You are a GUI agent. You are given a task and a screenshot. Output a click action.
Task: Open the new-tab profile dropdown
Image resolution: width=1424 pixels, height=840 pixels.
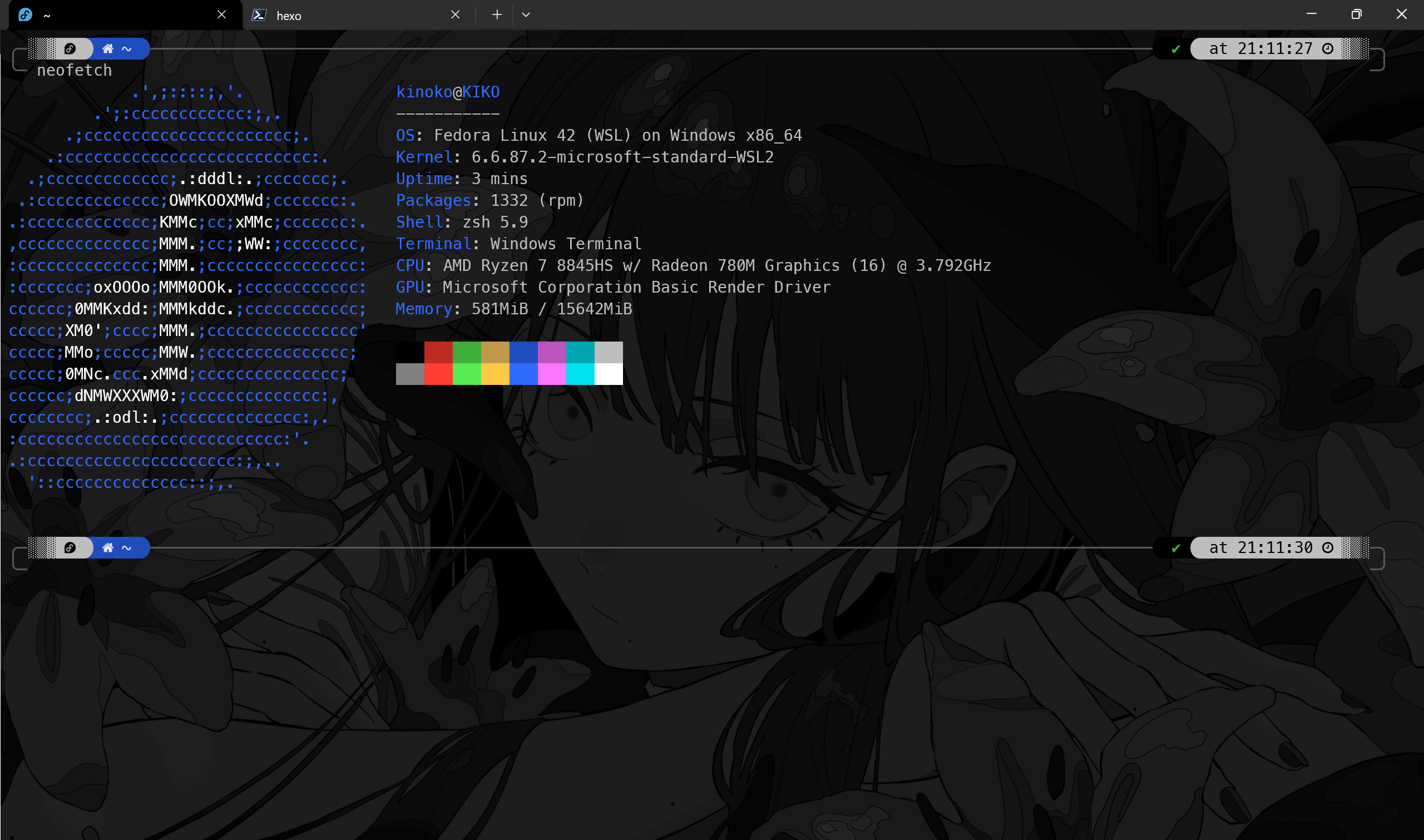point(526,14)
